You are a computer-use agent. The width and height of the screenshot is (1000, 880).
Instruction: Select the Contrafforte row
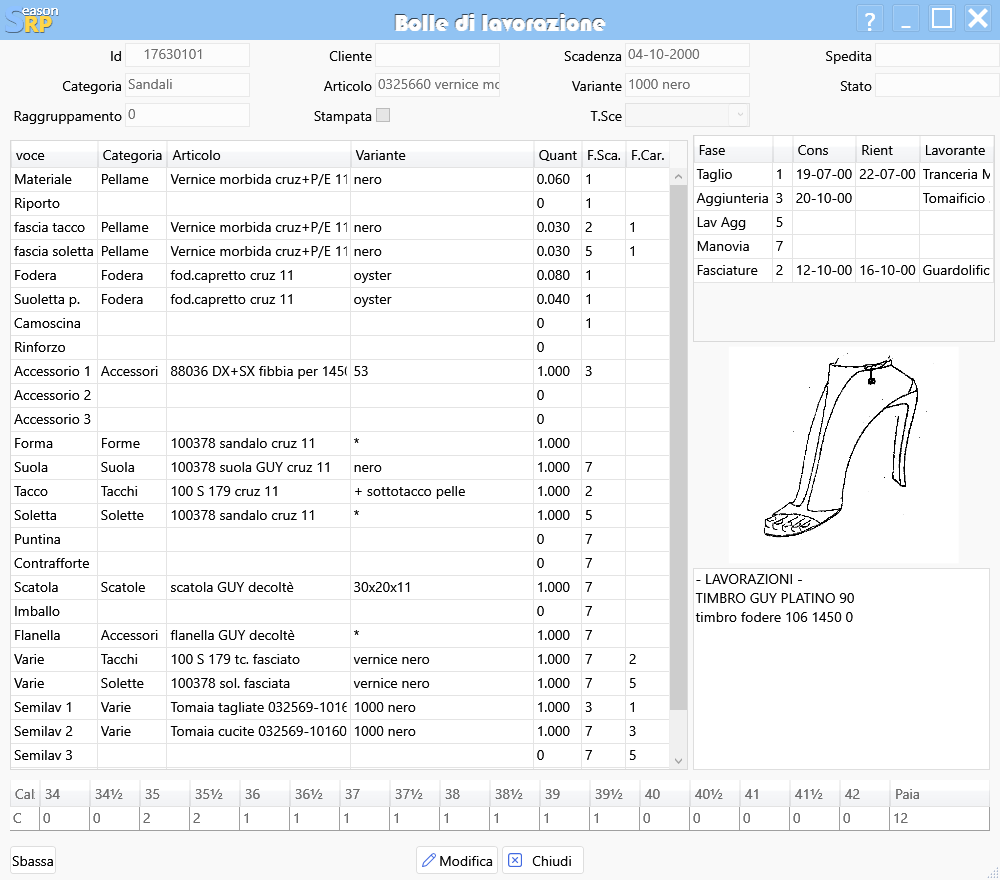(x=340, y=563)
